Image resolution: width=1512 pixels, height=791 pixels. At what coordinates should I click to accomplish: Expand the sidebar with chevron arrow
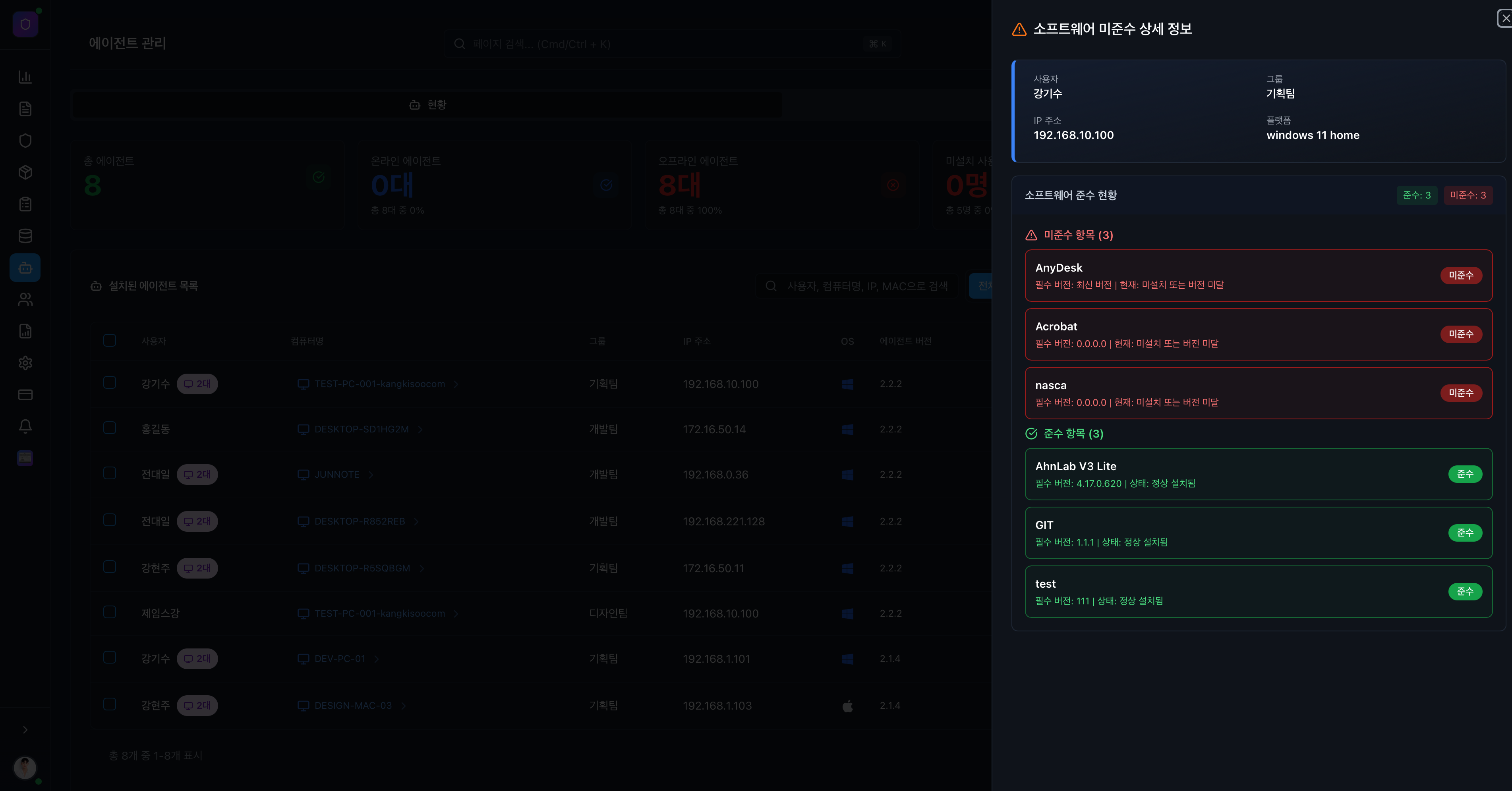coord(25,729)
